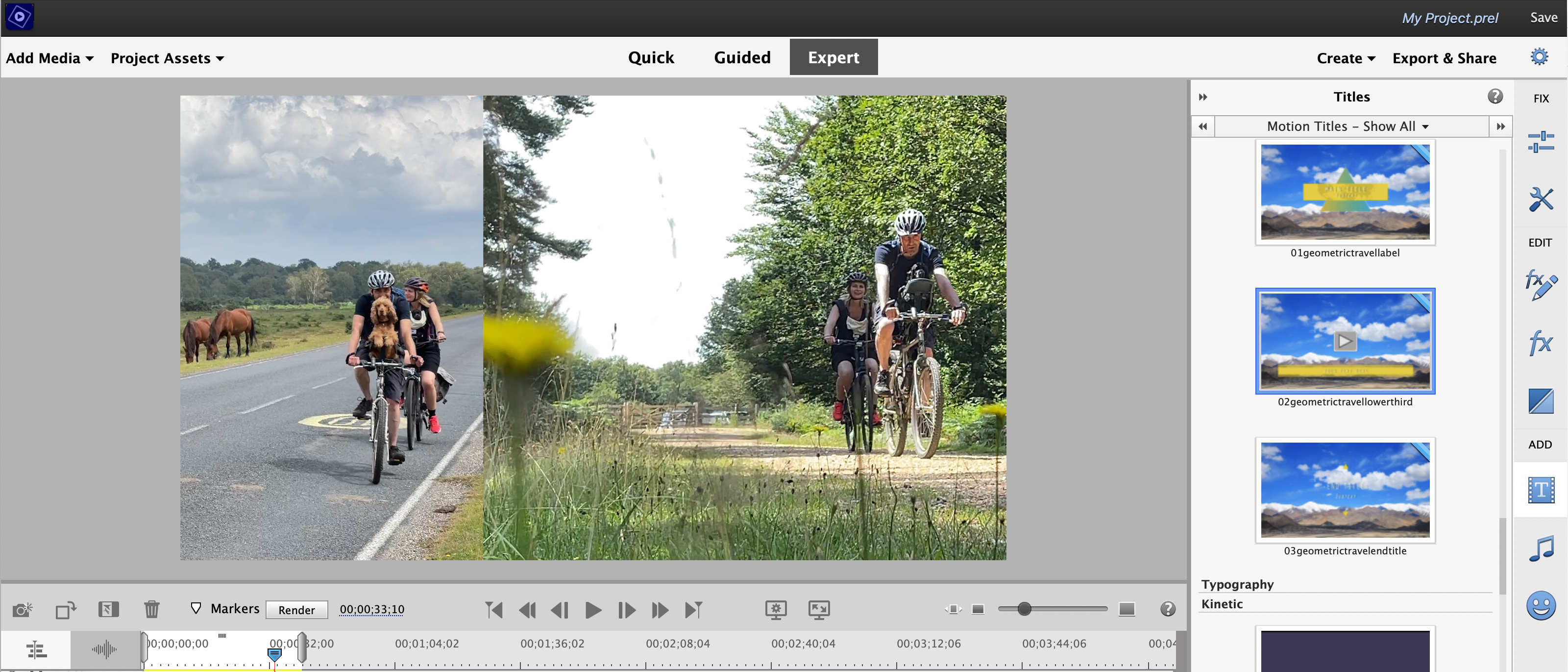Drag the timeline zoom slider control
The width and height of the screenshot is (1568, 672).
pos(1024,609)
